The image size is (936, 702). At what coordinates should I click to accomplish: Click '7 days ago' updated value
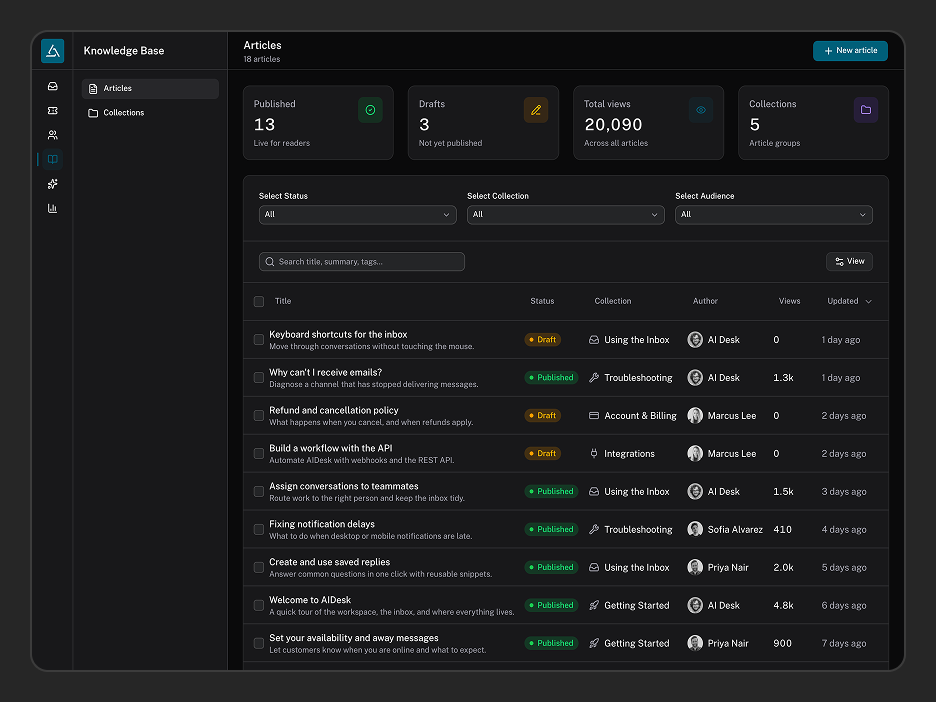[x=843, y=644]
